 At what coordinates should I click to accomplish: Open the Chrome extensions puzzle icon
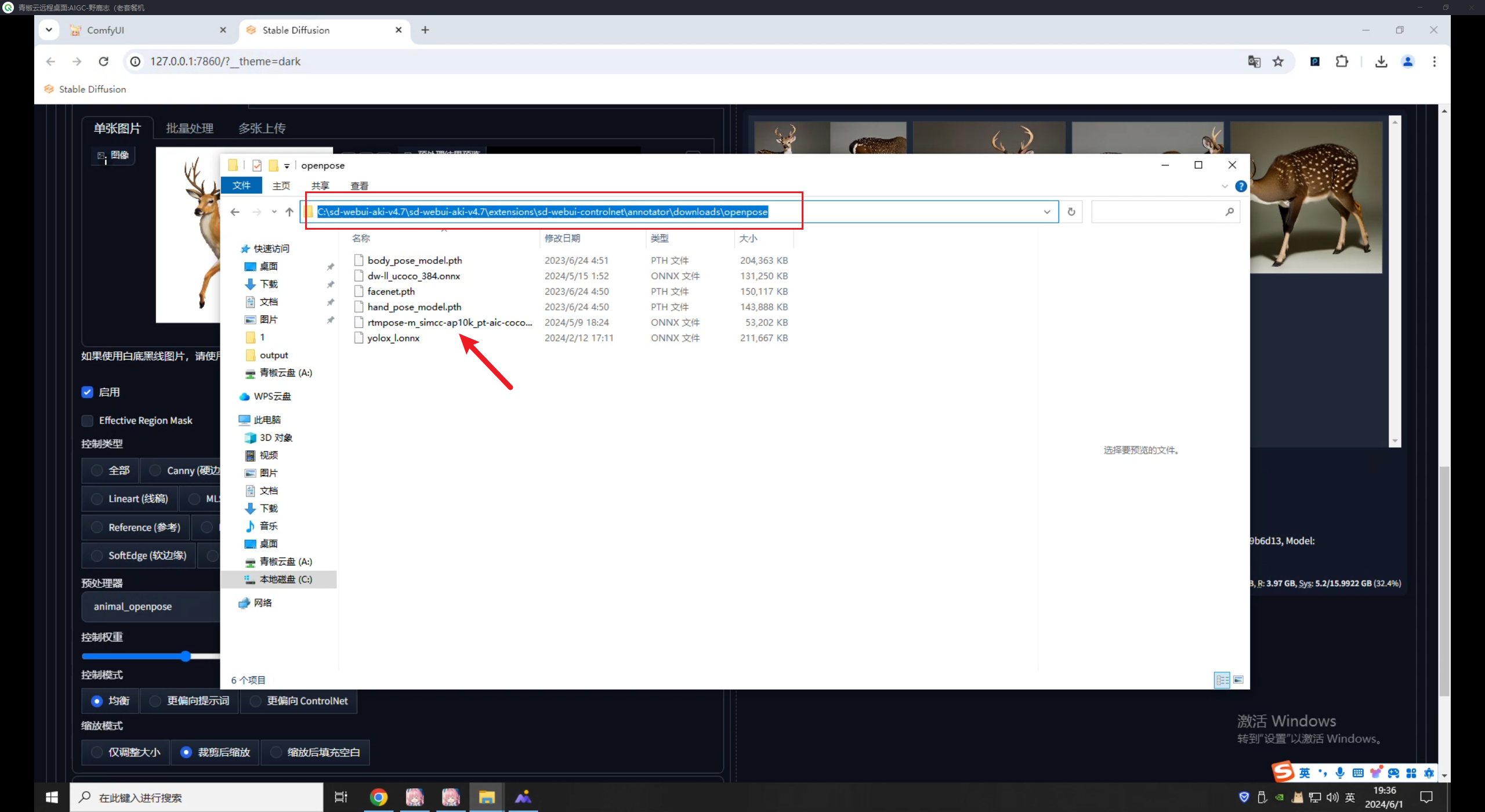(x=1342, y=61)
